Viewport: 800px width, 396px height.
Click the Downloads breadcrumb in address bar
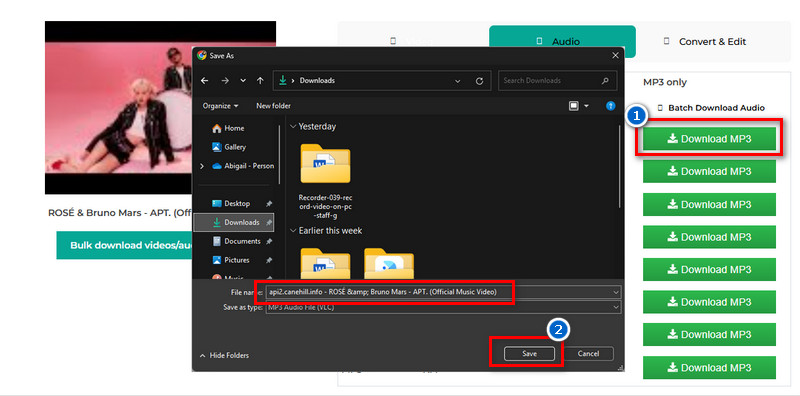[317, 81]
